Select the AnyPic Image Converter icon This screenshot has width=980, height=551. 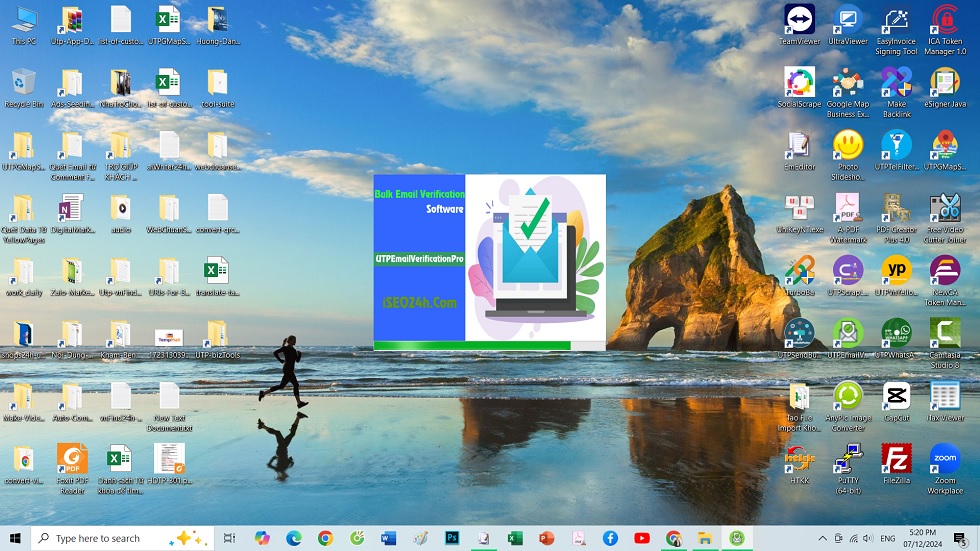pos(848,396)
